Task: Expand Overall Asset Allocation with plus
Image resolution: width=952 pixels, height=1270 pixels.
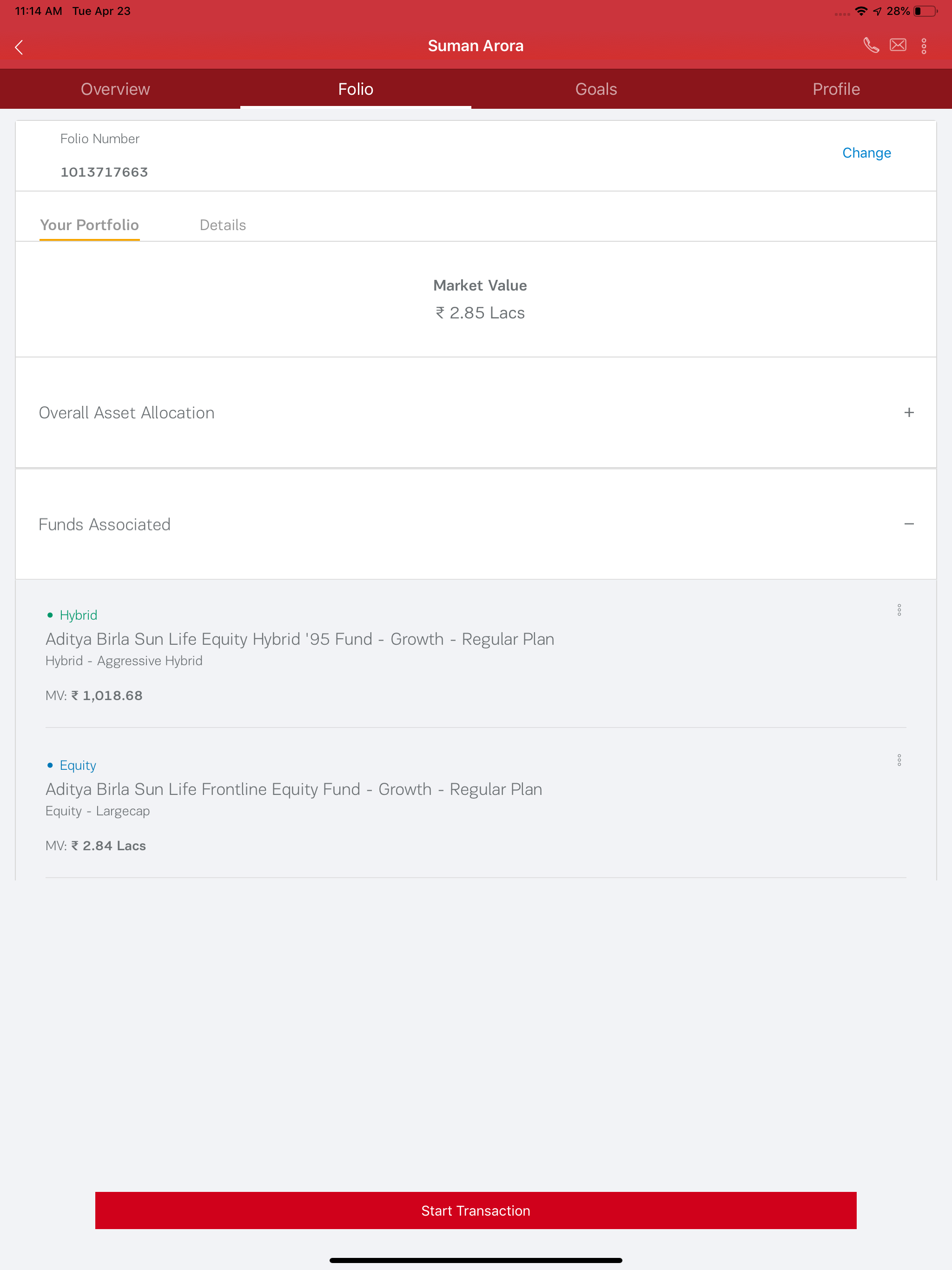Action: point(909,412)
